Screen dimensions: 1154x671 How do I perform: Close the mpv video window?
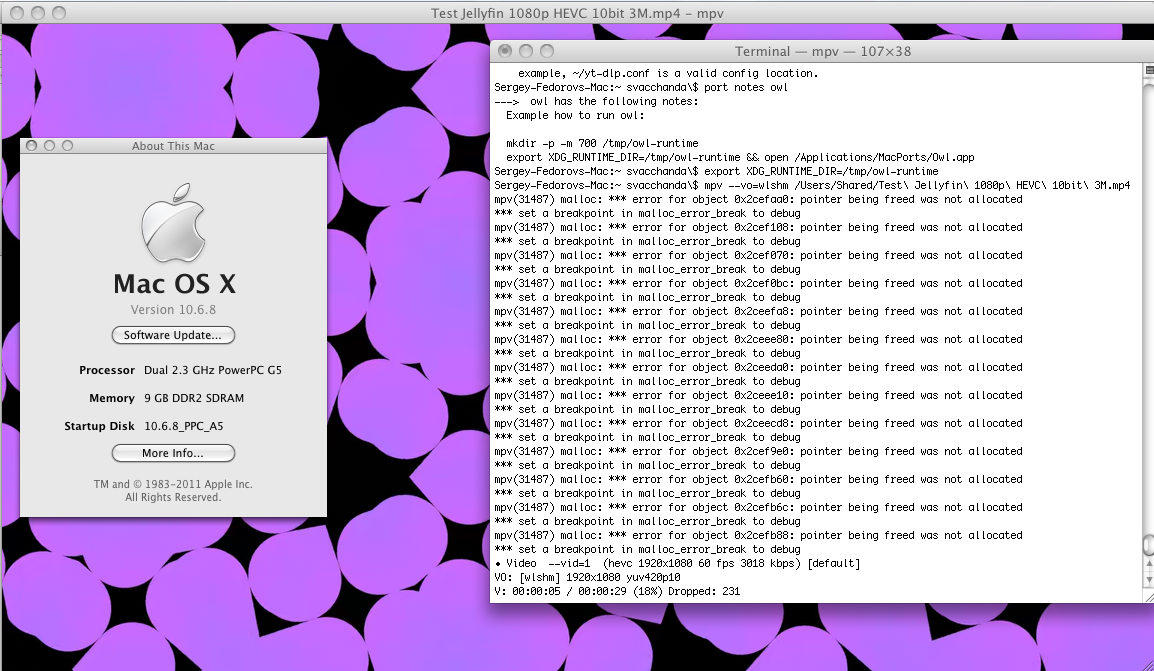(17, 13)
